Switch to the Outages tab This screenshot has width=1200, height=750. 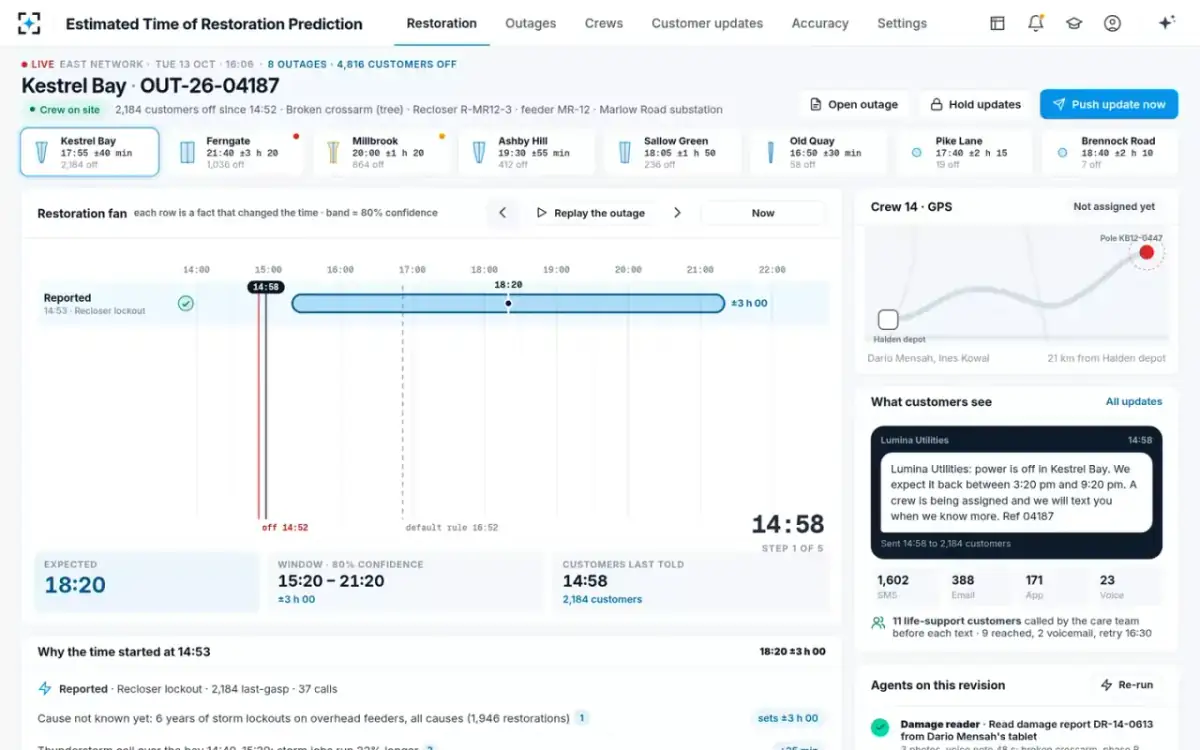(x=530, y=23)
